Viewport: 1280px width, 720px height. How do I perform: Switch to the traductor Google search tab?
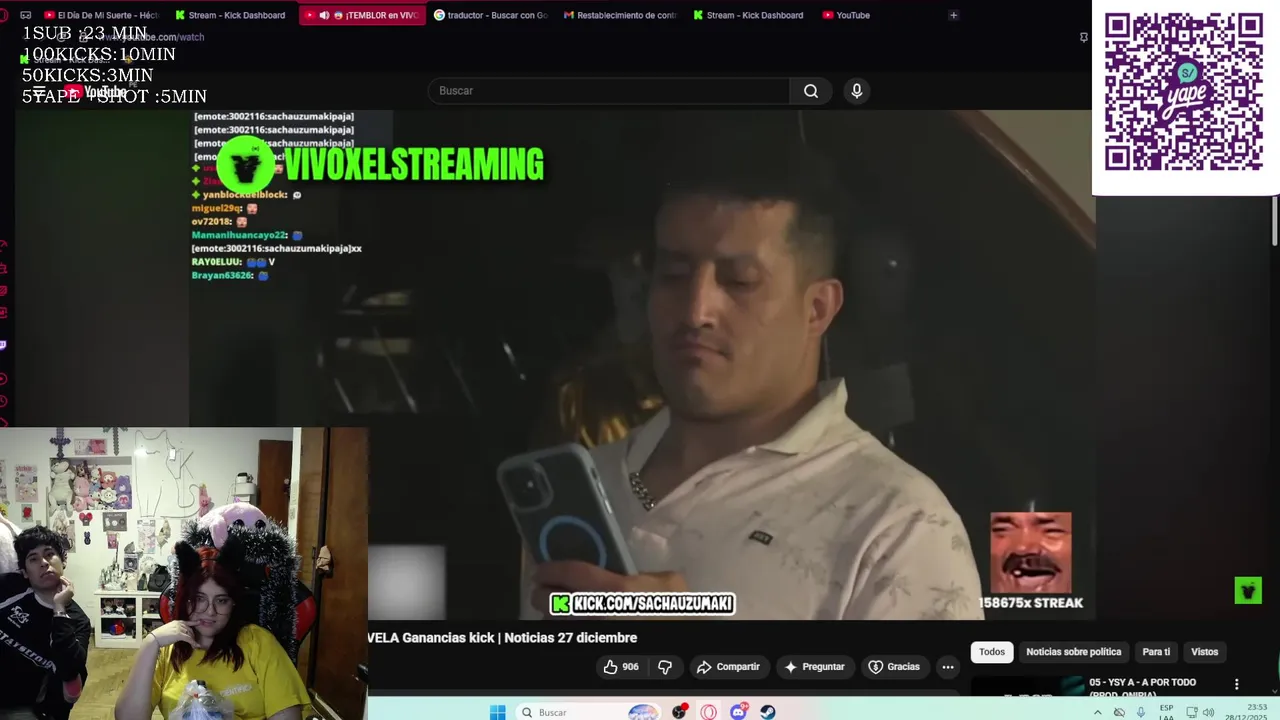[489, 15]
